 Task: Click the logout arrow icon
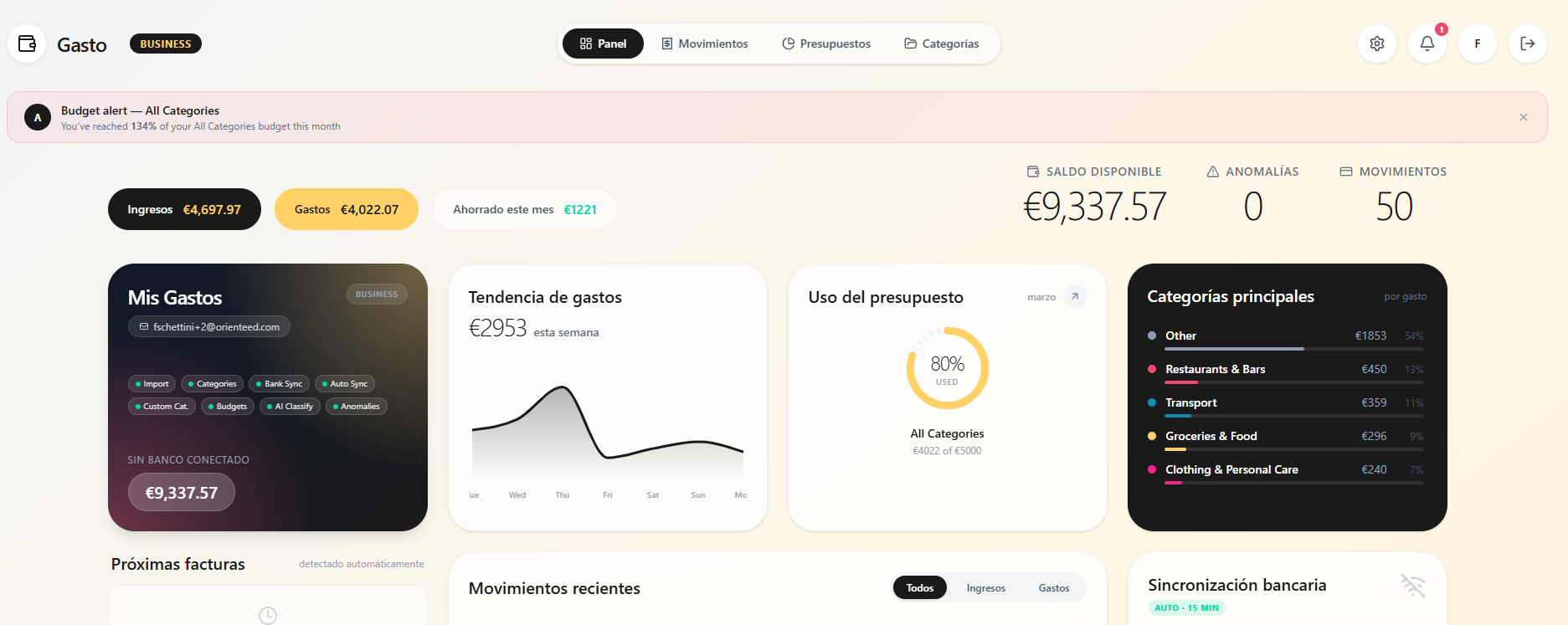pyautogui.click(x=1527, y=44)
